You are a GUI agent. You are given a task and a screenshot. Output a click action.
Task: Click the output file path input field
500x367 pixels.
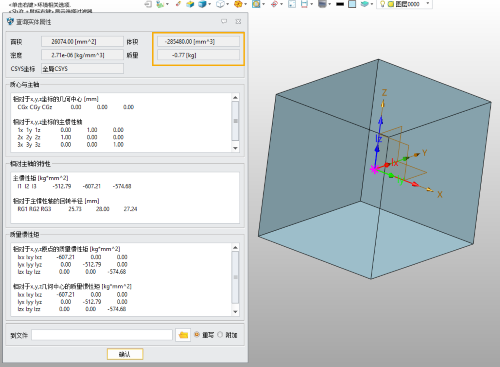pyautogui.click(x=102, y=335)
